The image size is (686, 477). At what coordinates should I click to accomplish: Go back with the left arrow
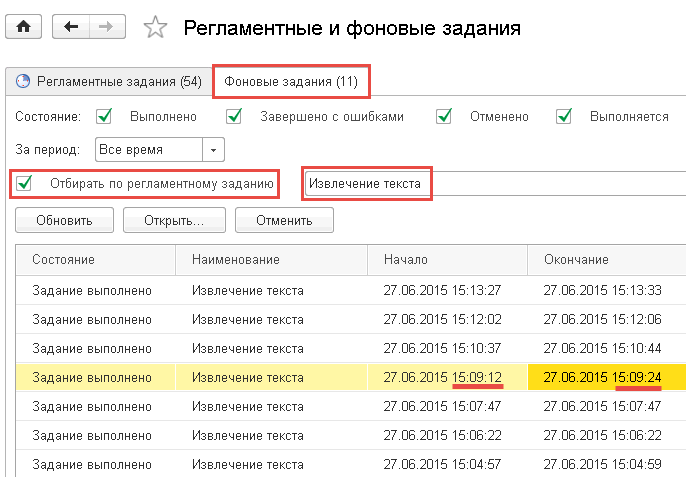click(71, 27)
